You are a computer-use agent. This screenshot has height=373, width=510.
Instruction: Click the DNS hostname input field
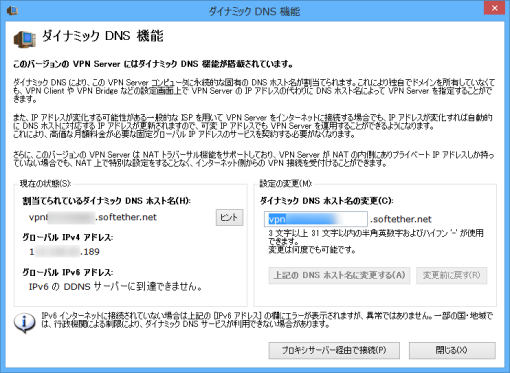316,219
